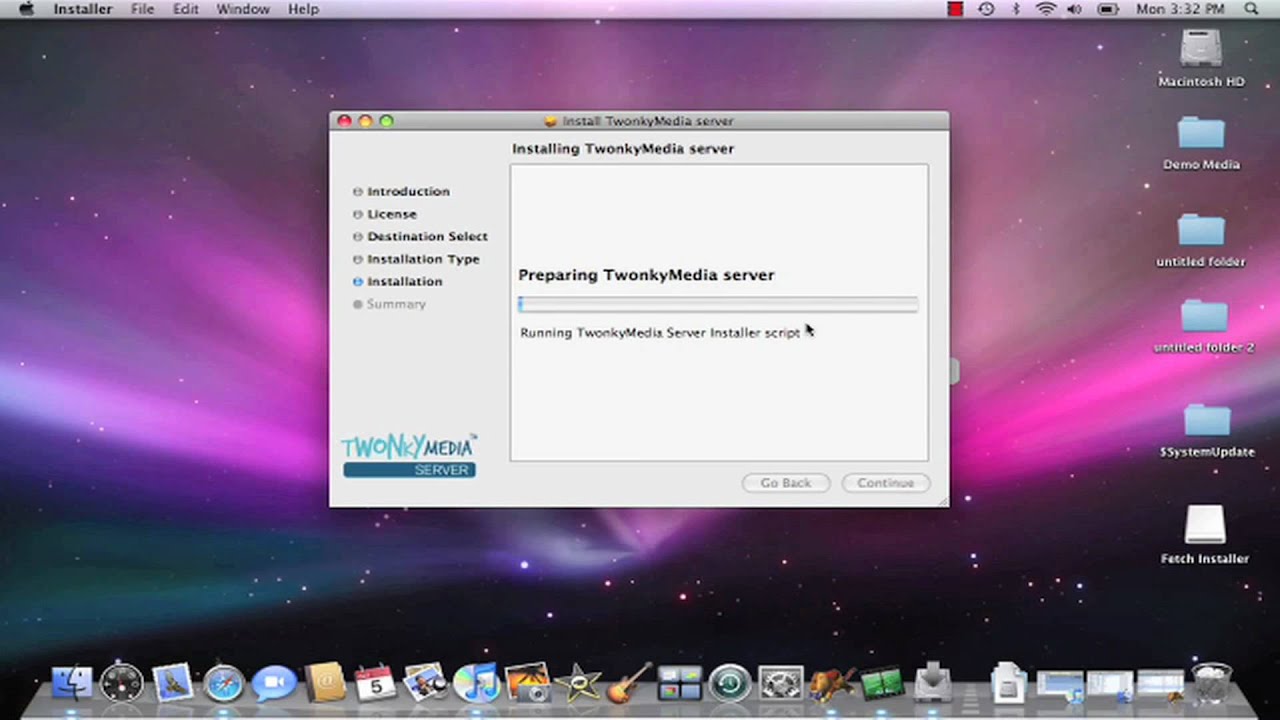1280x720 pixels.
Task: Launch iMovie star icon in Dock
Action: (x=578, y=684)
